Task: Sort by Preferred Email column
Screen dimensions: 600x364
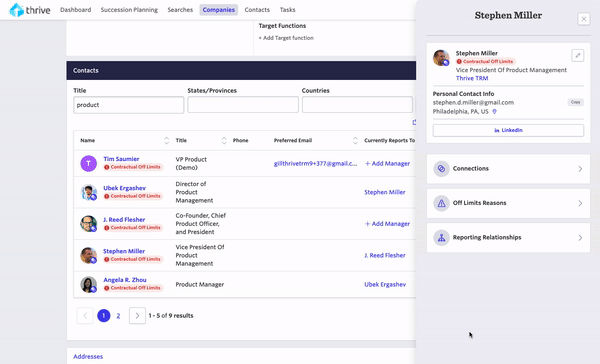Action: coord(355,140)
